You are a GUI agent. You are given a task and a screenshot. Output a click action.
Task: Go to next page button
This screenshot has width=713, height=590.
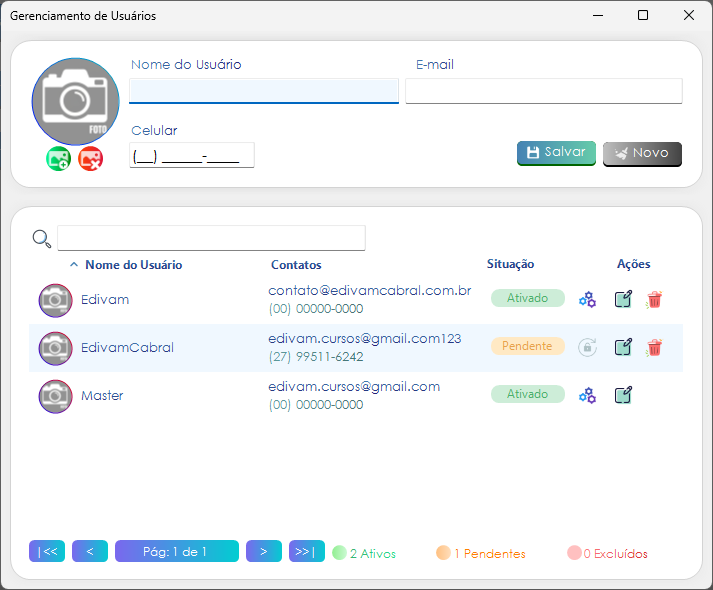coord(264,551)
